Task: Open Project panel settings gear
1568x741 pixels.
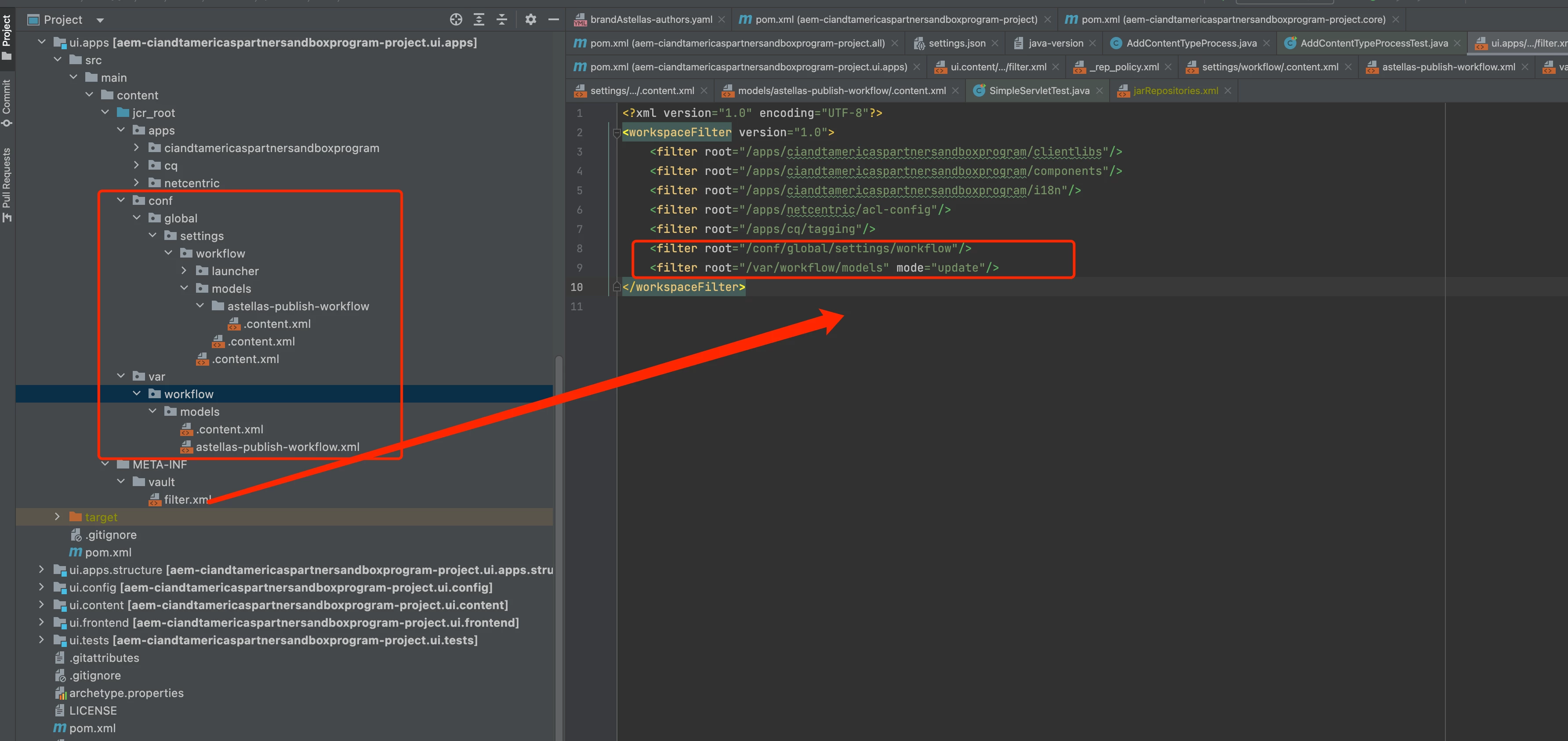Action: pos(530,19)
